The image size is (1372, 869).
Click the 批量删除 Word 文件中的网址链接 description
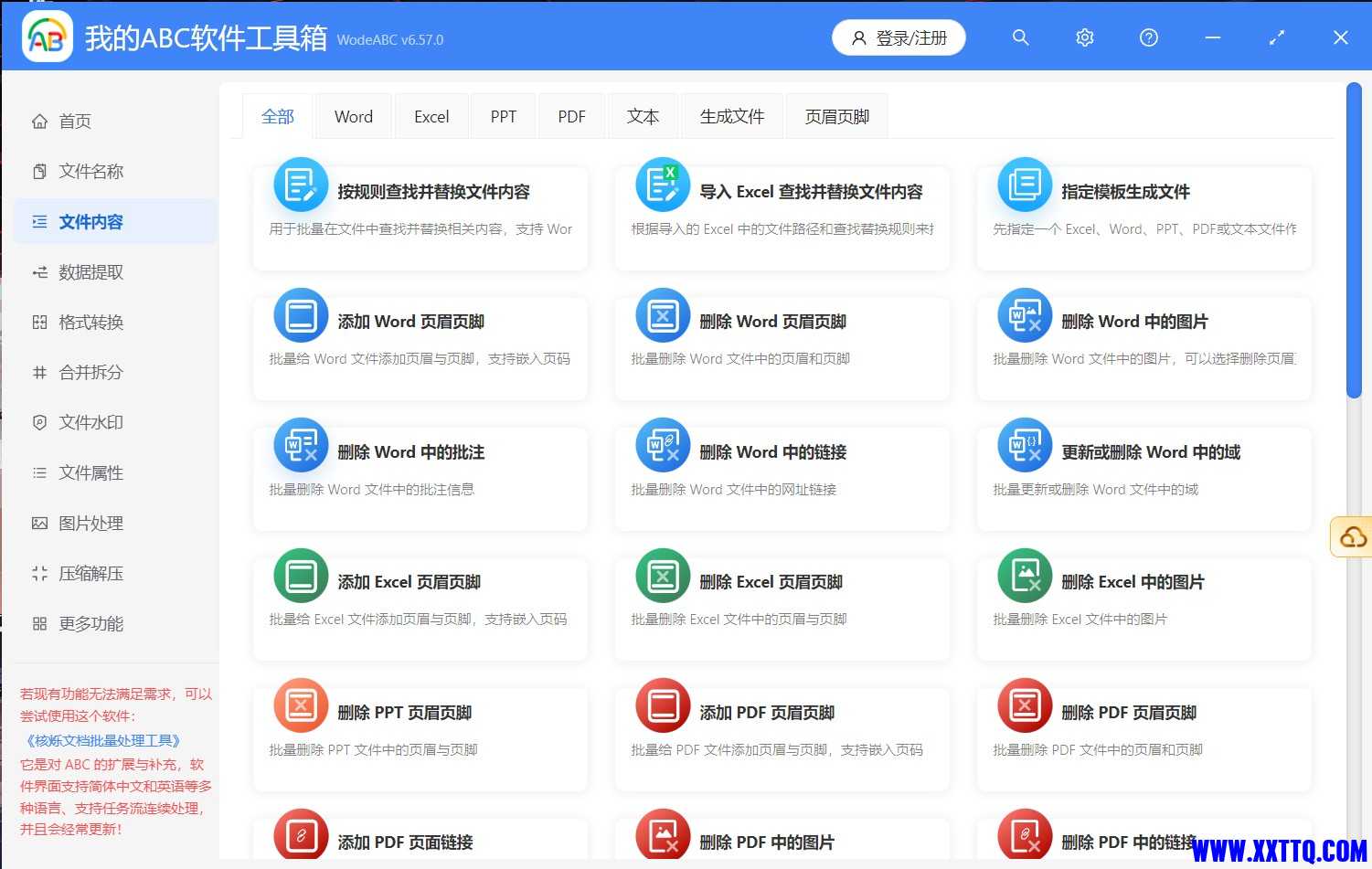pos(733,489)
